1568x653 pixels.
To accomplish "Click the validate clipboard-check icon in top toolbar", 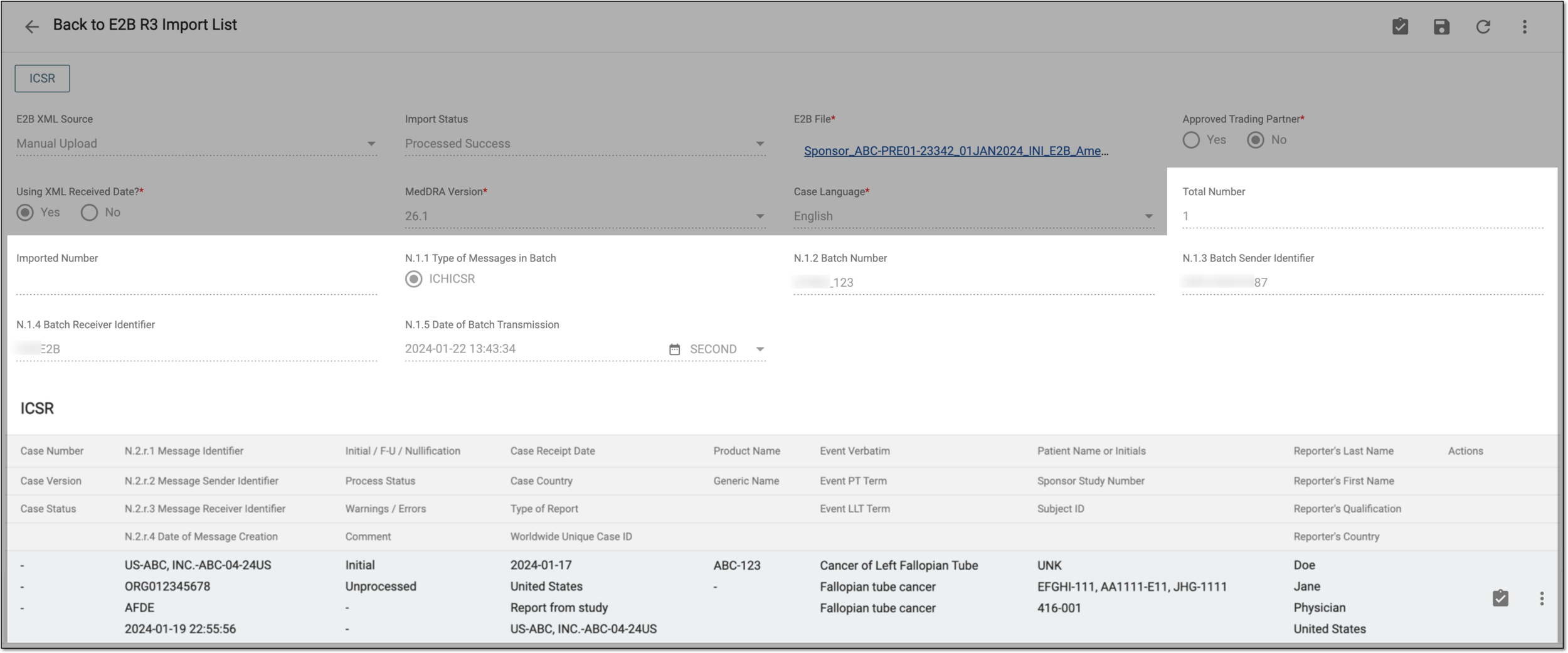I will click(1400, 26).
